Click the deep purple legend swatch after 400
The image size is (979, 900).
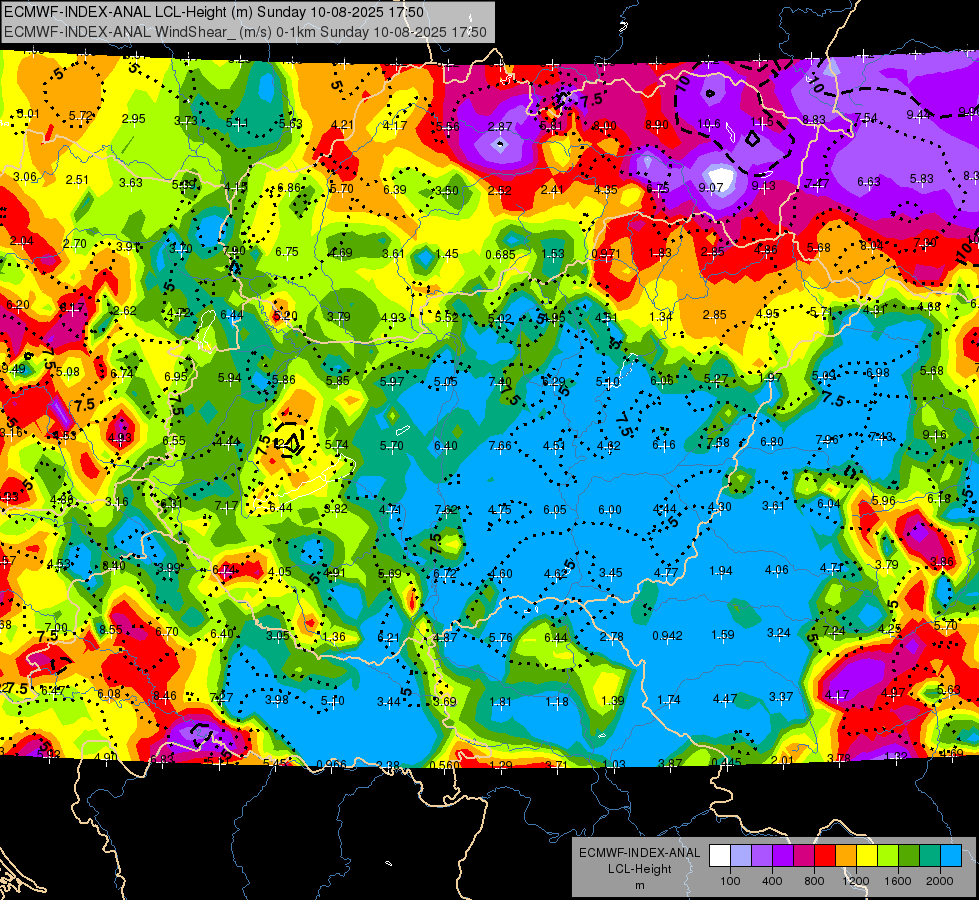pos(783,856)
